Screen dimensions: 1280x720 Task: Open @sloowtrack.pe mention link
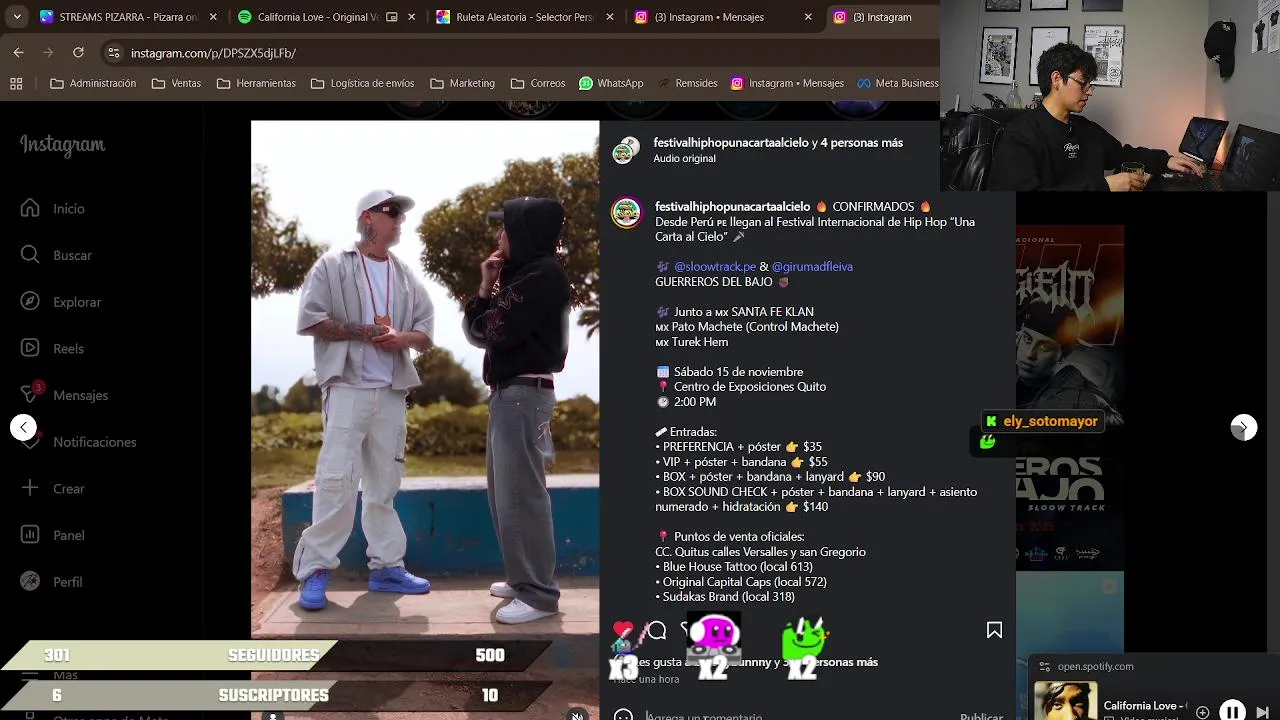(x=715, y=267)
